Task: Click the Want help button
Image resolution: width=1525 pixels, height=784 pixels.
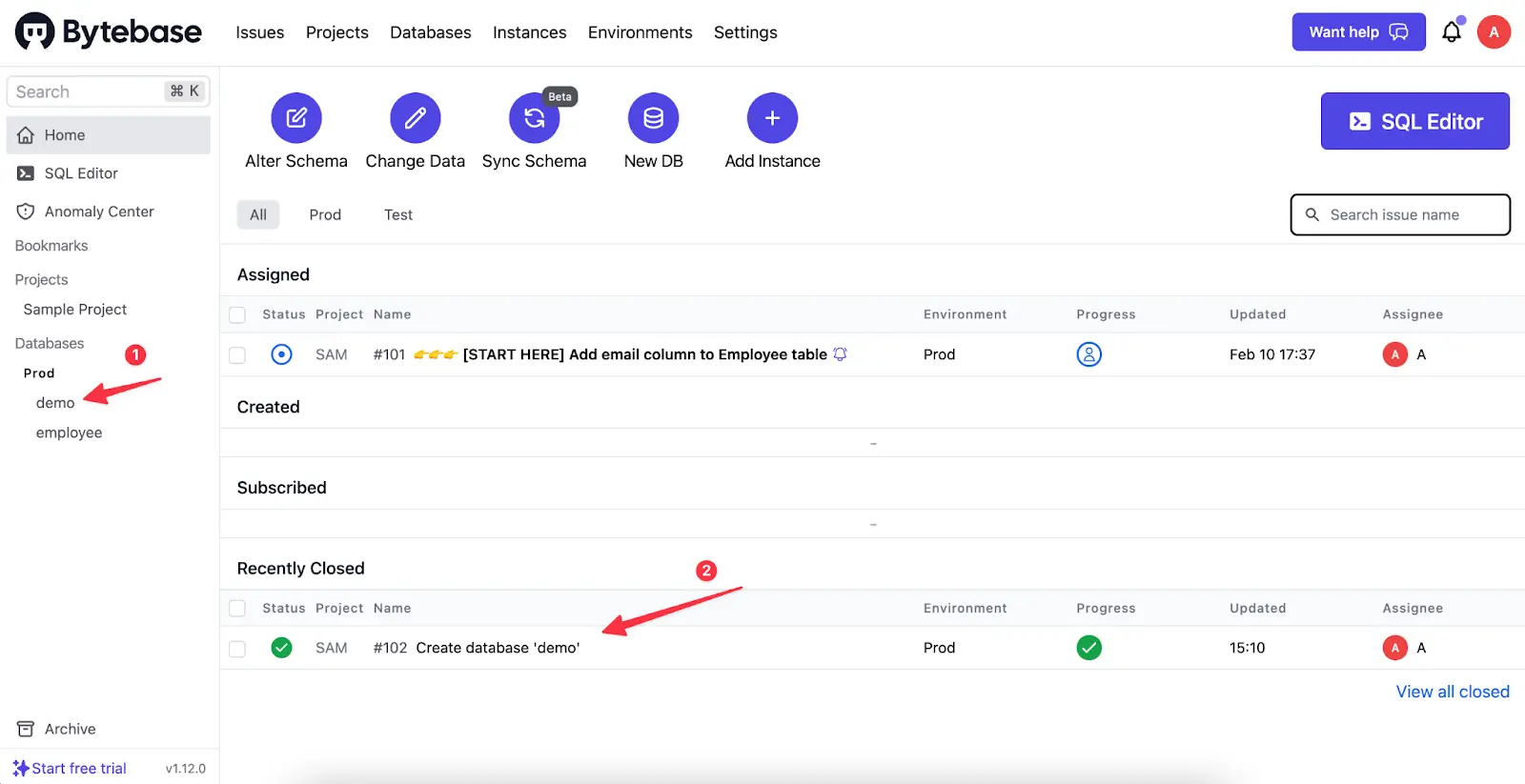Action: pyautogui.click(x=1358, y=32)
